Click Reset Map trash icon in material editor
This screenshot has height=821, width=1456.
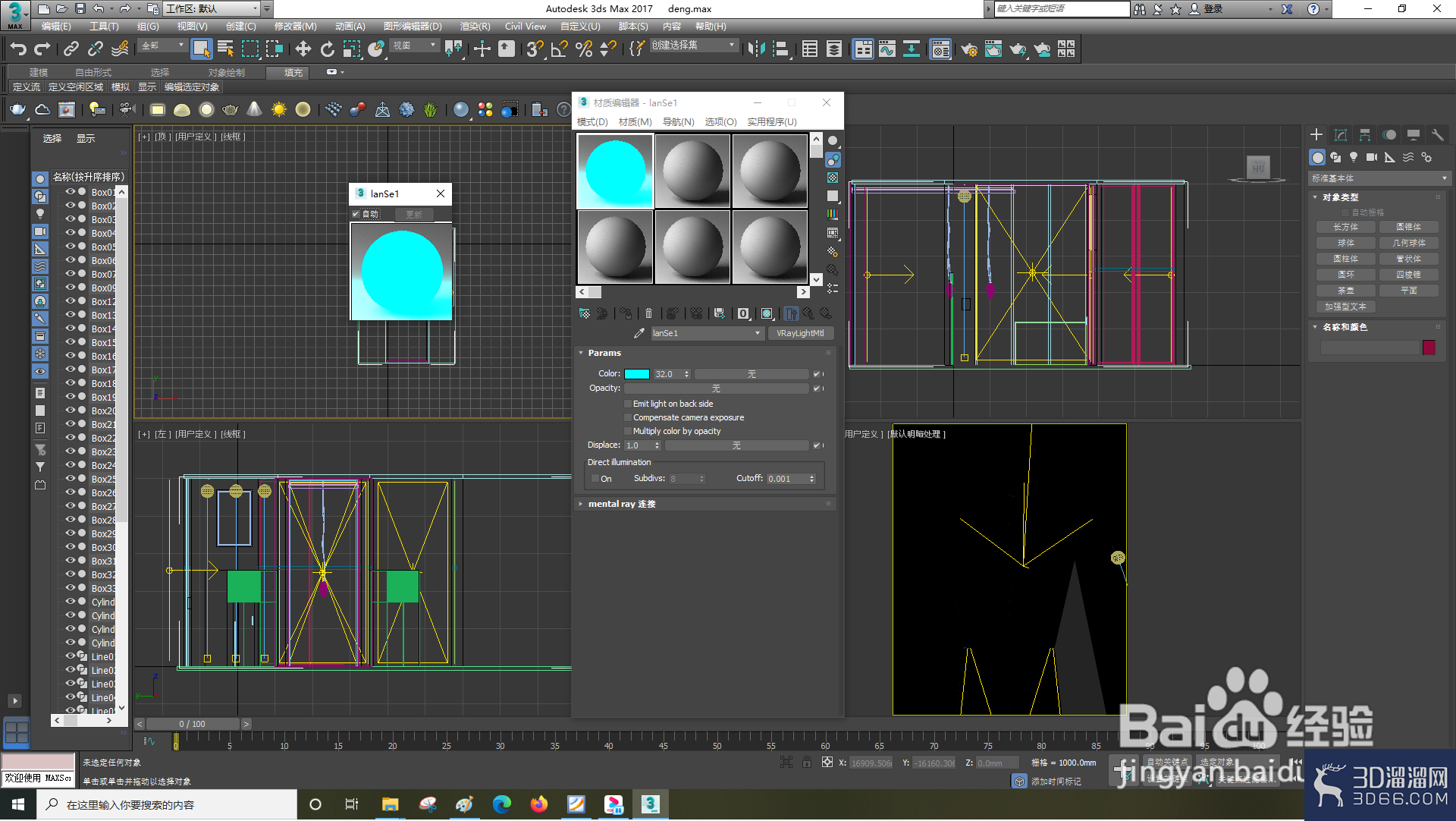point(648,313)
